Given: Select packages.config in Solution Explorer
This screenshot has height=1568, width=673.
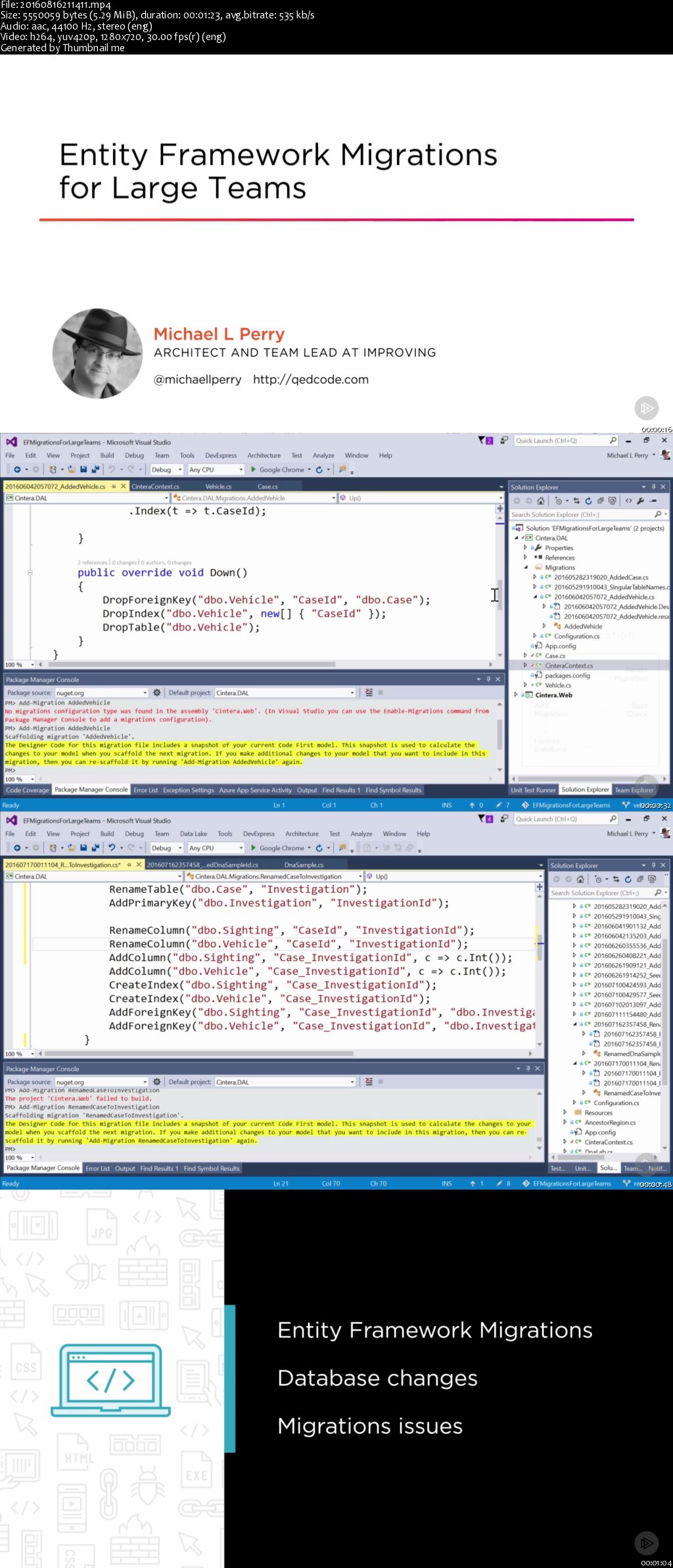Looking at the screenshot, I should 567,675.
